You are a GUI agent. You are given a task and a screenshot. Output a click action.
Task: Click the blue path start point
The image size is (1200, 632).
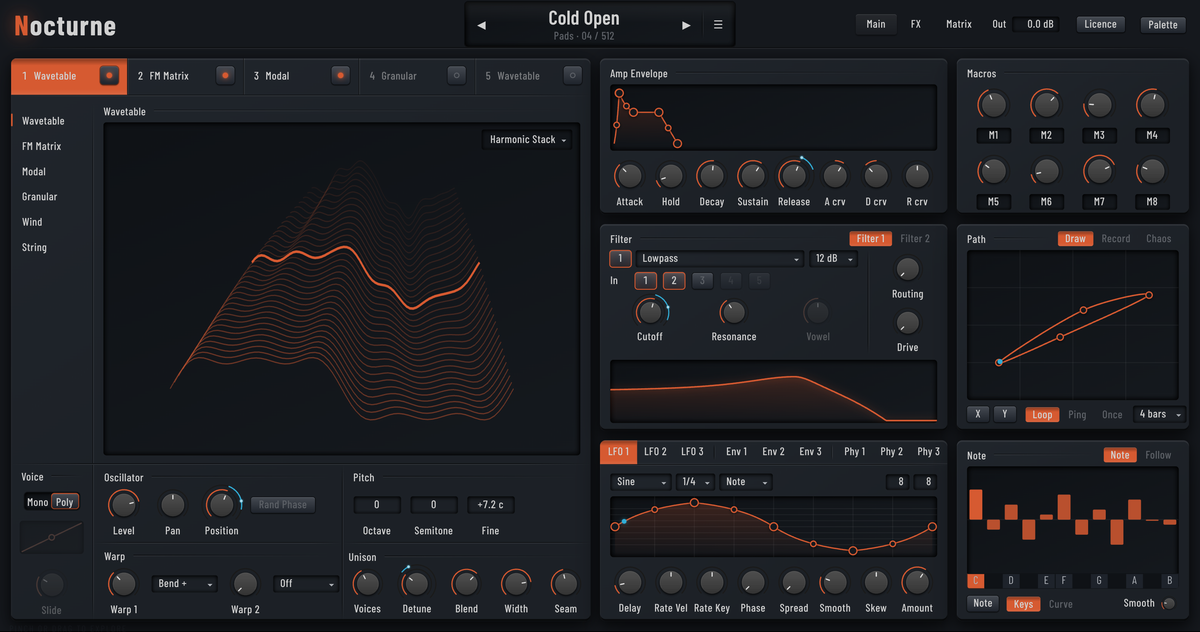point(999,362)
